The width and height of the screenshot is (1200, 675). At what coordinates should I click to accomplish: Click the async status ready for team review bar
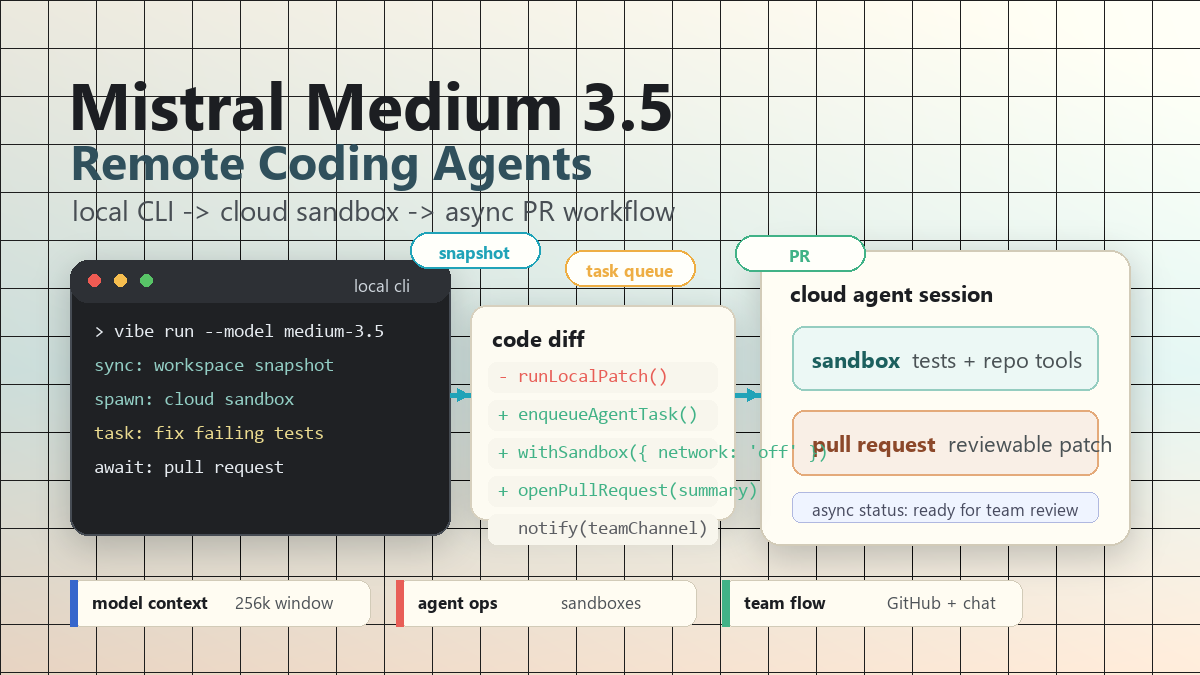[x=945, y=508]
